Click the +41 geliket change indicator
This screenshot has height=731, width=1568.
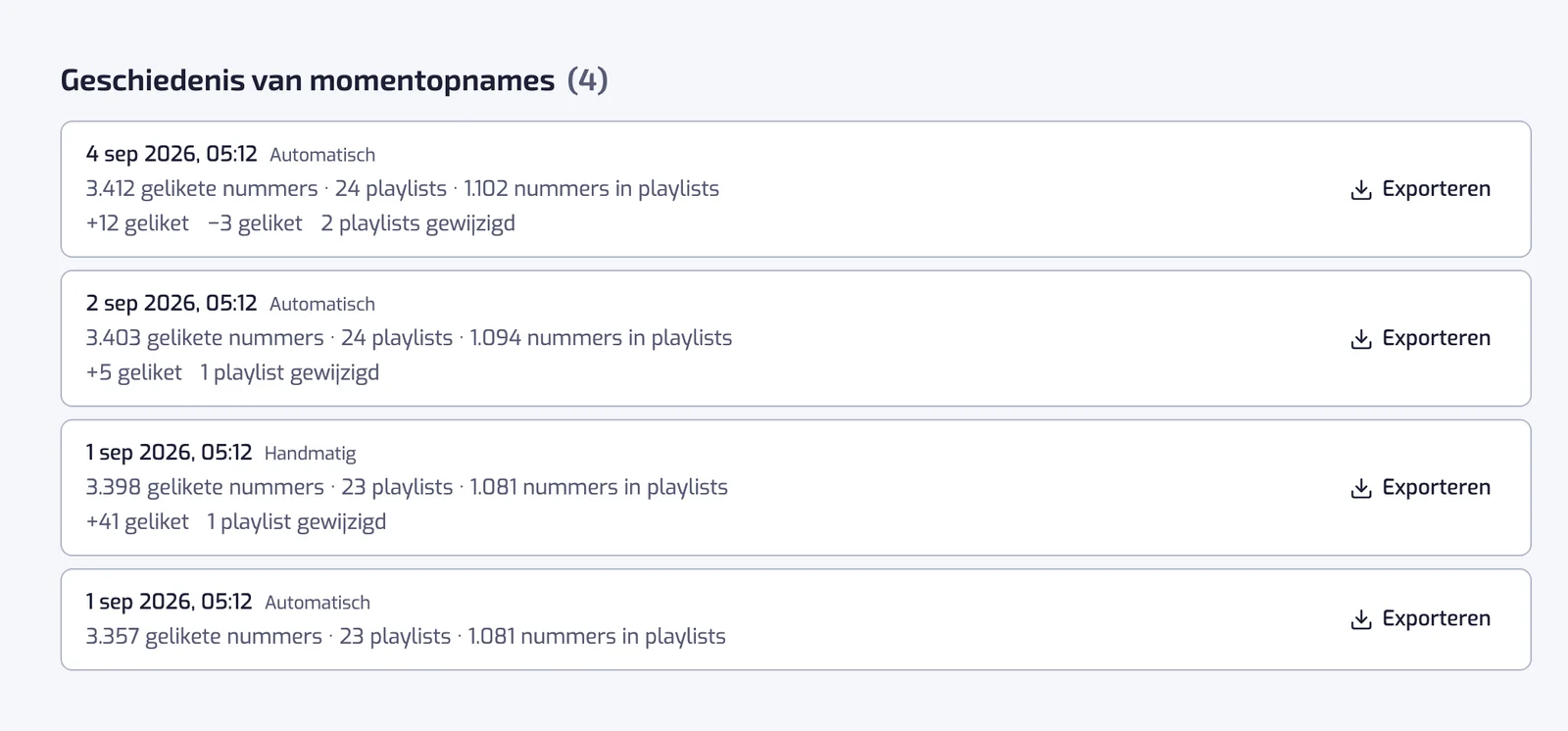(137, 521)
